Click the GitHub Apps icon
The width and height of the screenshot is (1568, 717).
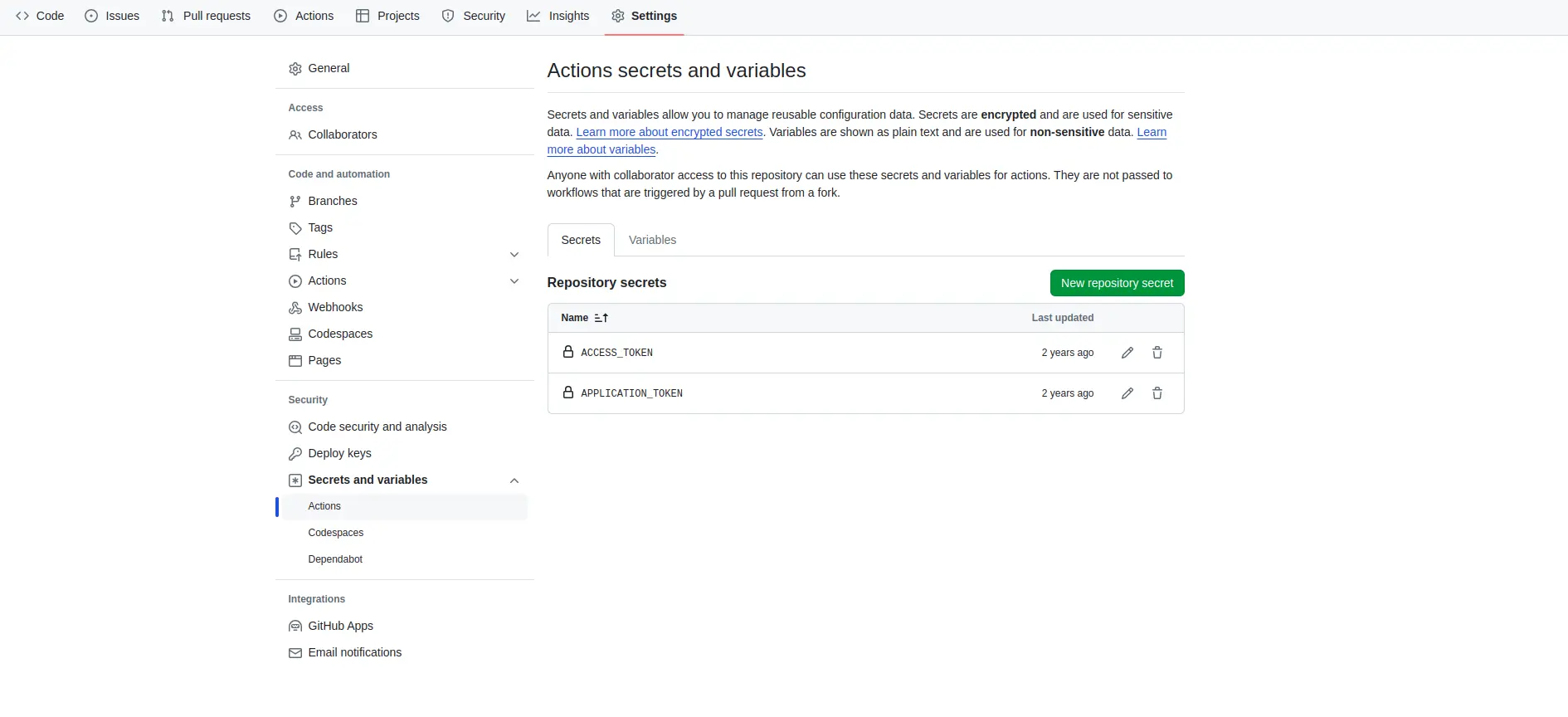click(295, 627)
